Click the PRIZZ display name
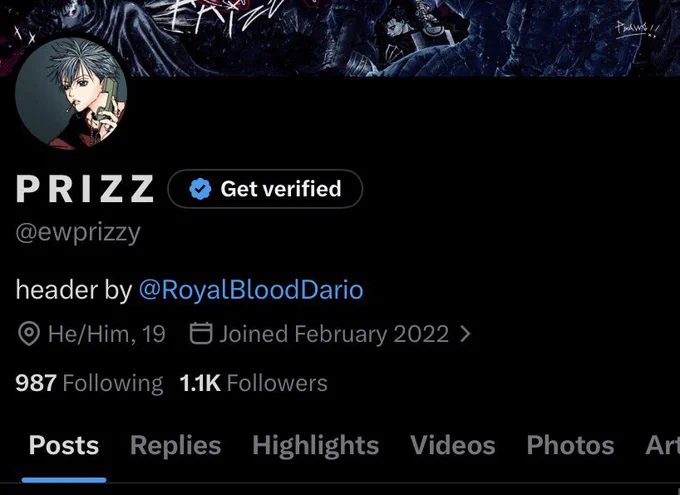The image size is (680, 495). pyautogui.click(x=85, y=189)
